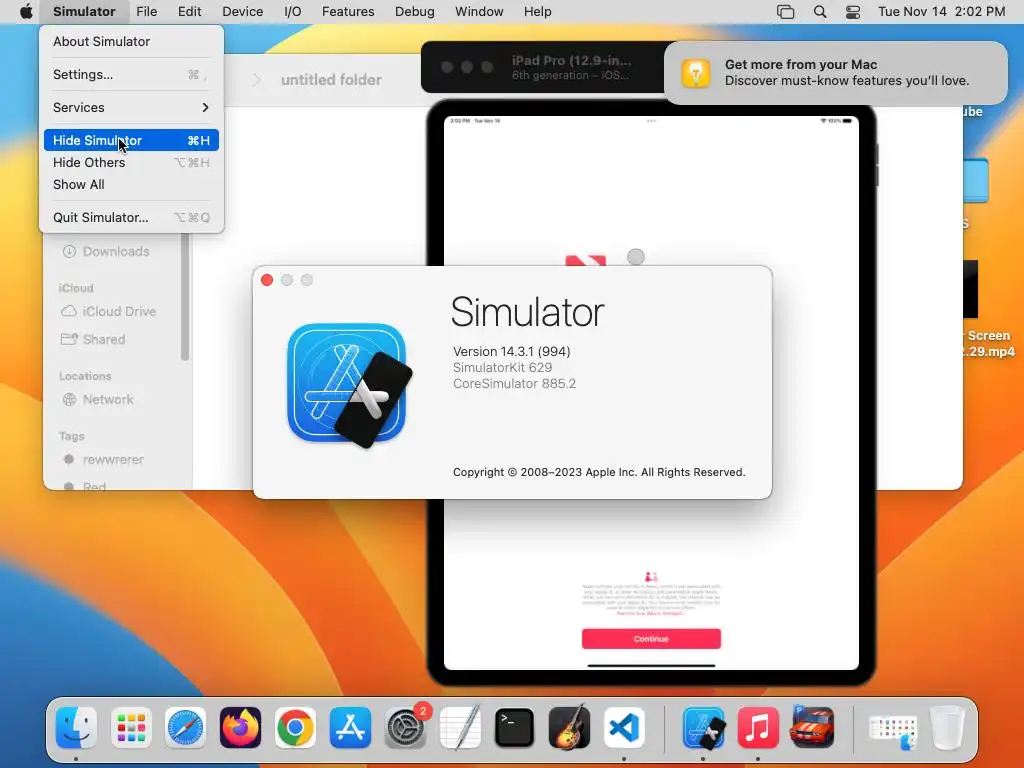Click the Finder sidebar scrollbar
Image resolution: width=1024 pixels, height=768 pixels.
[x=185, y=297]
